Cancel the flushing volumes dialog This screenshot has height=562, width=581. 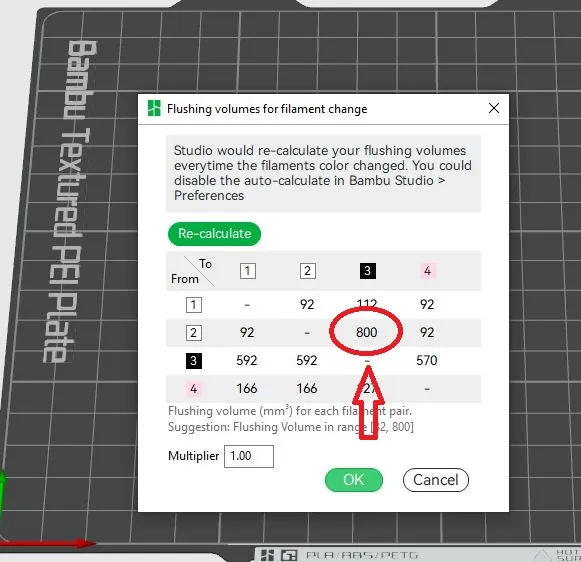pos(436,480)
